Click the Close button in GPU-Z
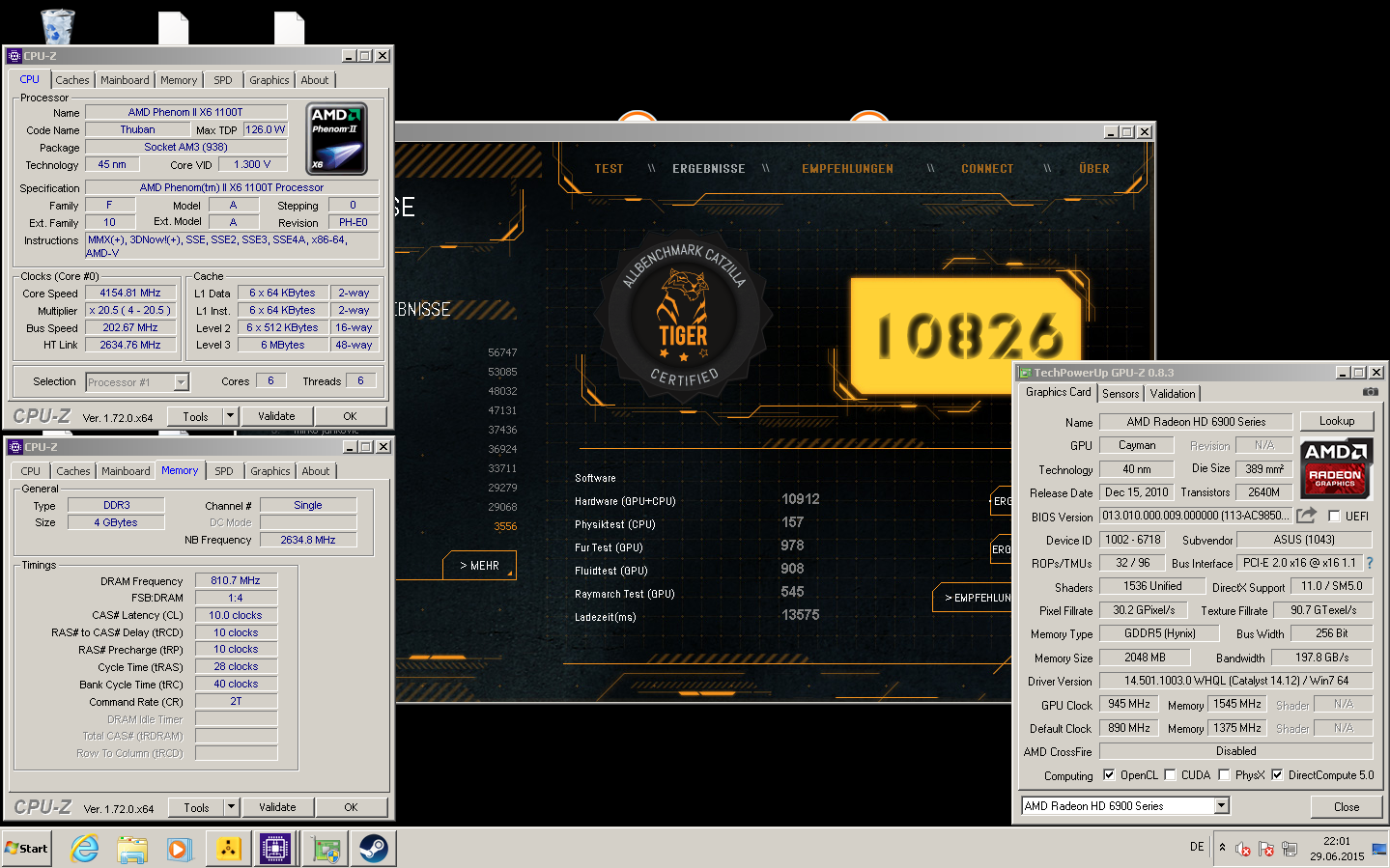The image size is (1390, 868). point(1347,806)
